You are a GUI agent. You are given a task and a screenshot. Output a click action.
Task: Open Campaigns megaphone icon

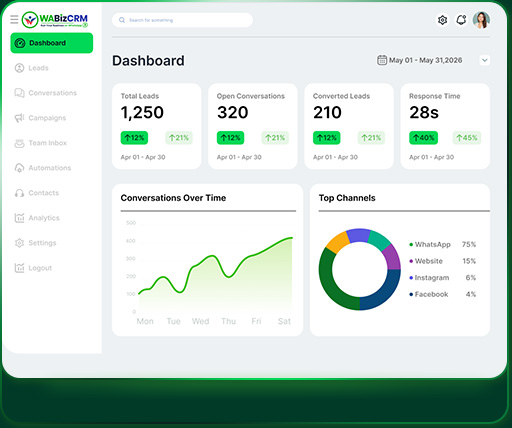(x=19, y=118)
